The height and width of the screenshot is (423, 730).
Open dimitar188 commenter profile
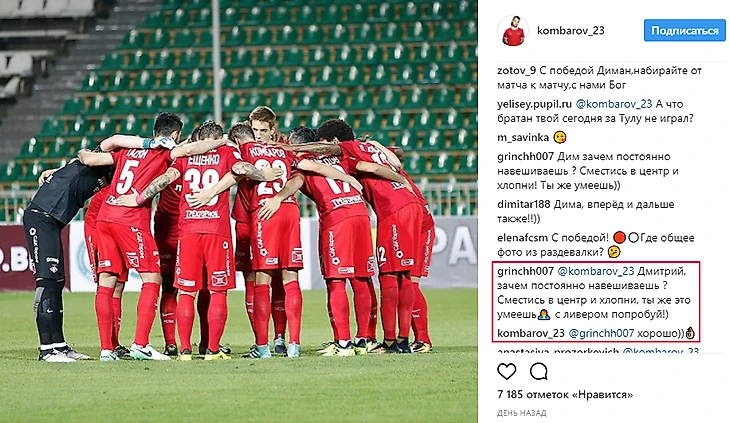click(x=523, y=204)
